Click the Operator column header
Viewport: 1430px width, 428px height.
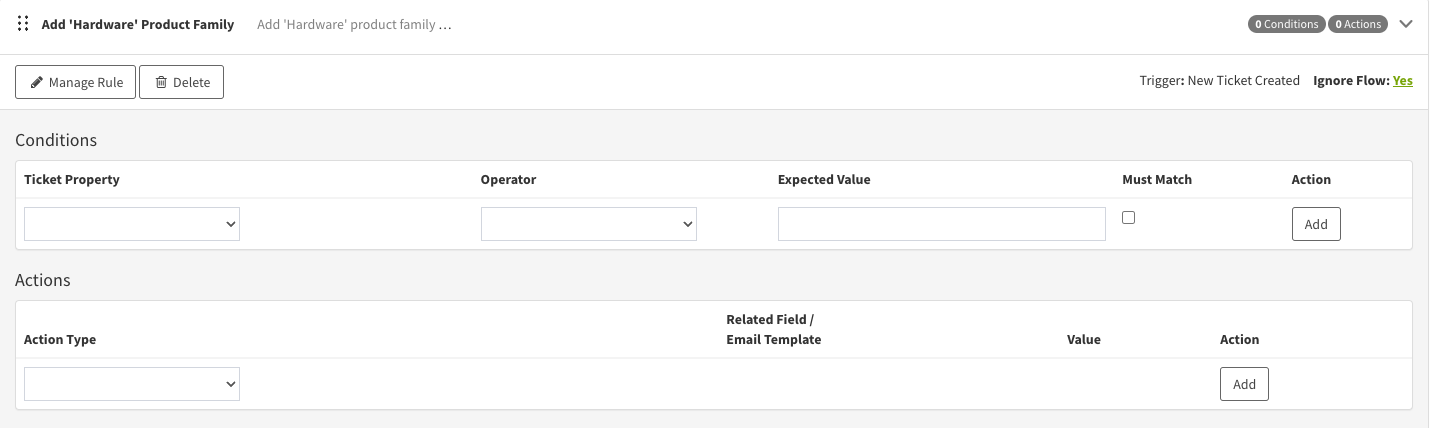pos(508,180)
